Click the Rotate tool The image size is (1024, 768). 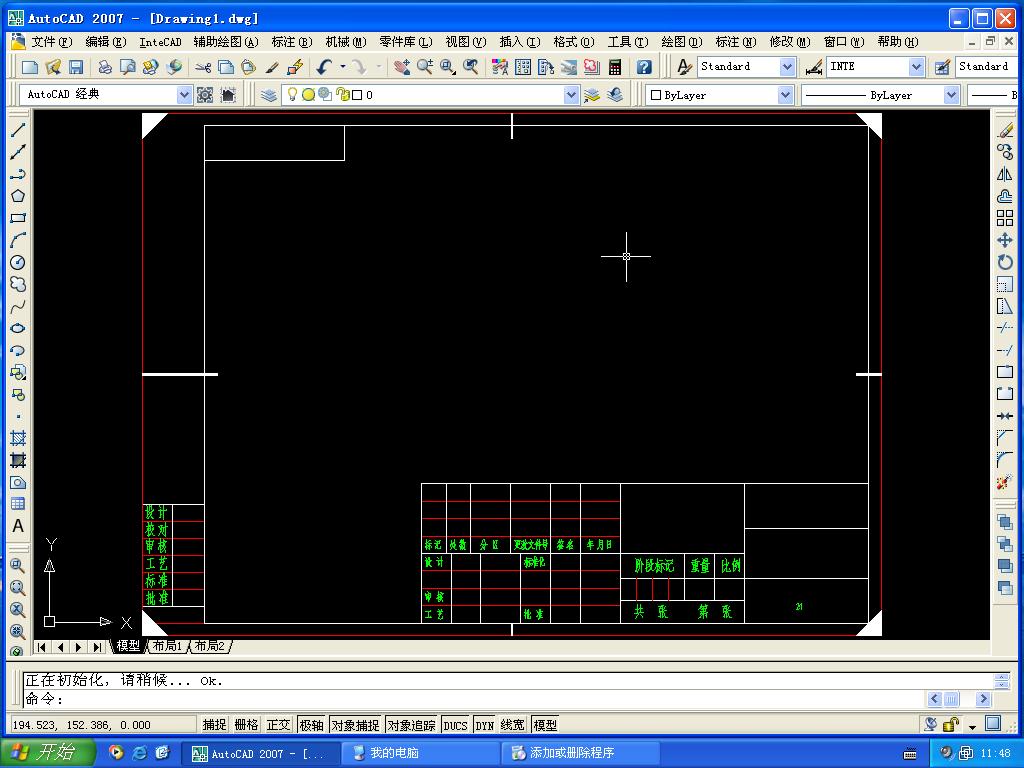click(x=1005, y=263)
